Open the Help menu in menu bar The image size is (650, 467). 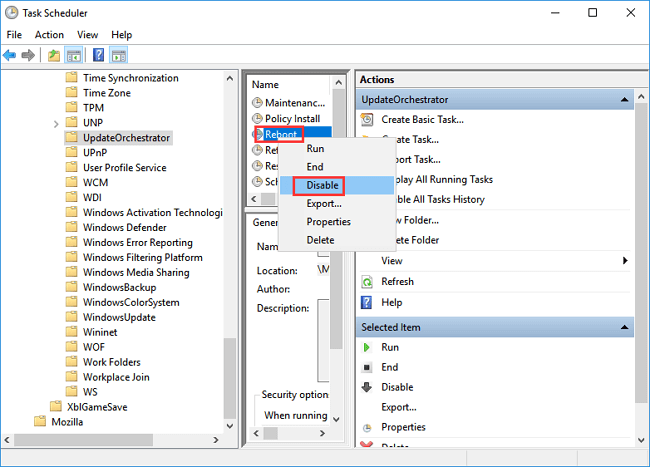121,35
